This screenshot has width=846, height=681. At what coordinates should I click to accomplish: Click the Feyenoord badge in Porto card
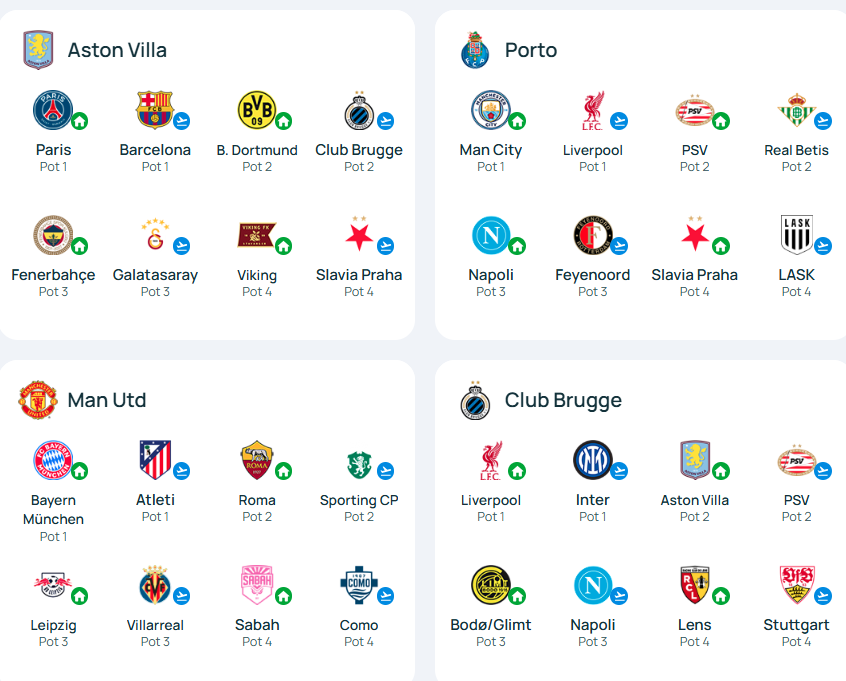tap(592, 235)
